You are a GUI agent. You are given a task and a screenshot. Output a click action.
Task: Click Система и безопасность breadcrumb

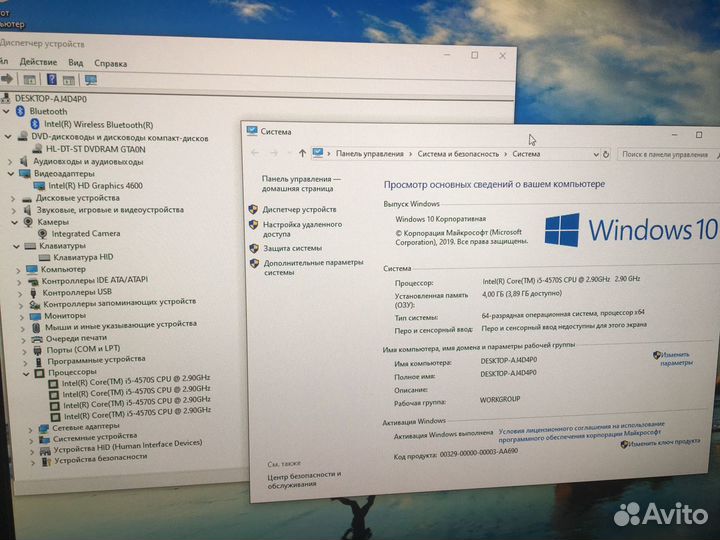click(458, 154)
